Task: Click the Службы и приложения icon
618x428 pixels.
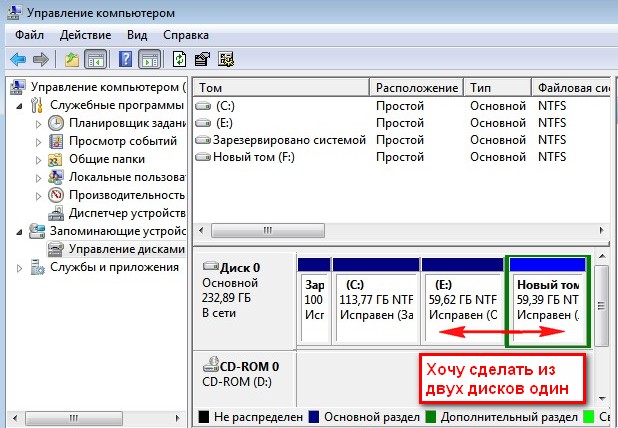Action: point(37,267)
